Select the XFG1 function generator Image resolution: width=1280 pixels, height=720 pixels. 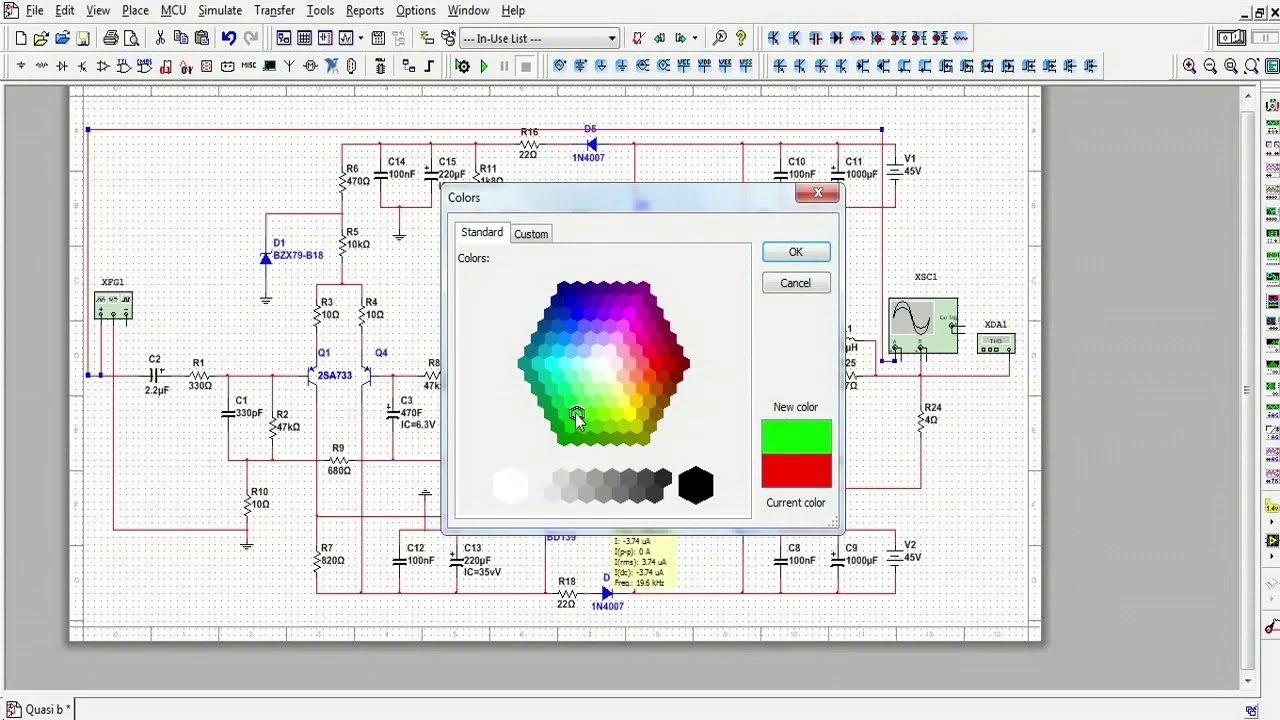(x=113, y=305)
